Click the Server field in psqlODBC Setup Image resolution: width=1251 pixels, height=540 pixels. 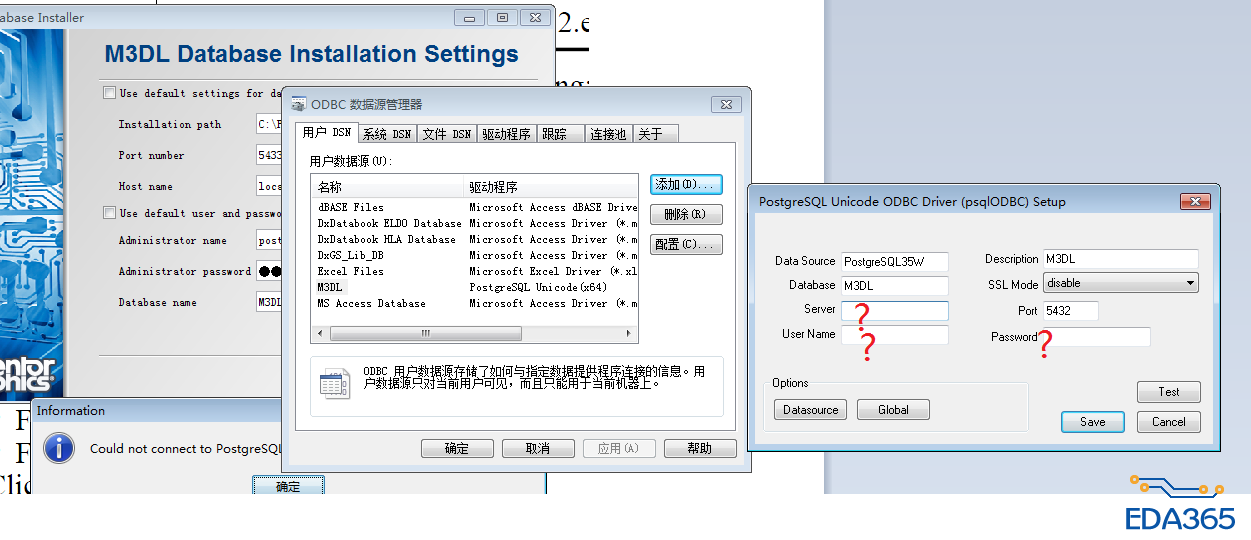coord(894,310)
